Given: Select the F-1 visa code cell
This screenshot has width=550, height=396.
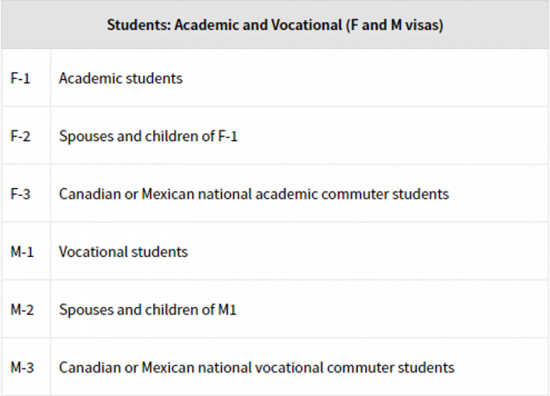Looking at the screenshot, I should coord(26,78).
